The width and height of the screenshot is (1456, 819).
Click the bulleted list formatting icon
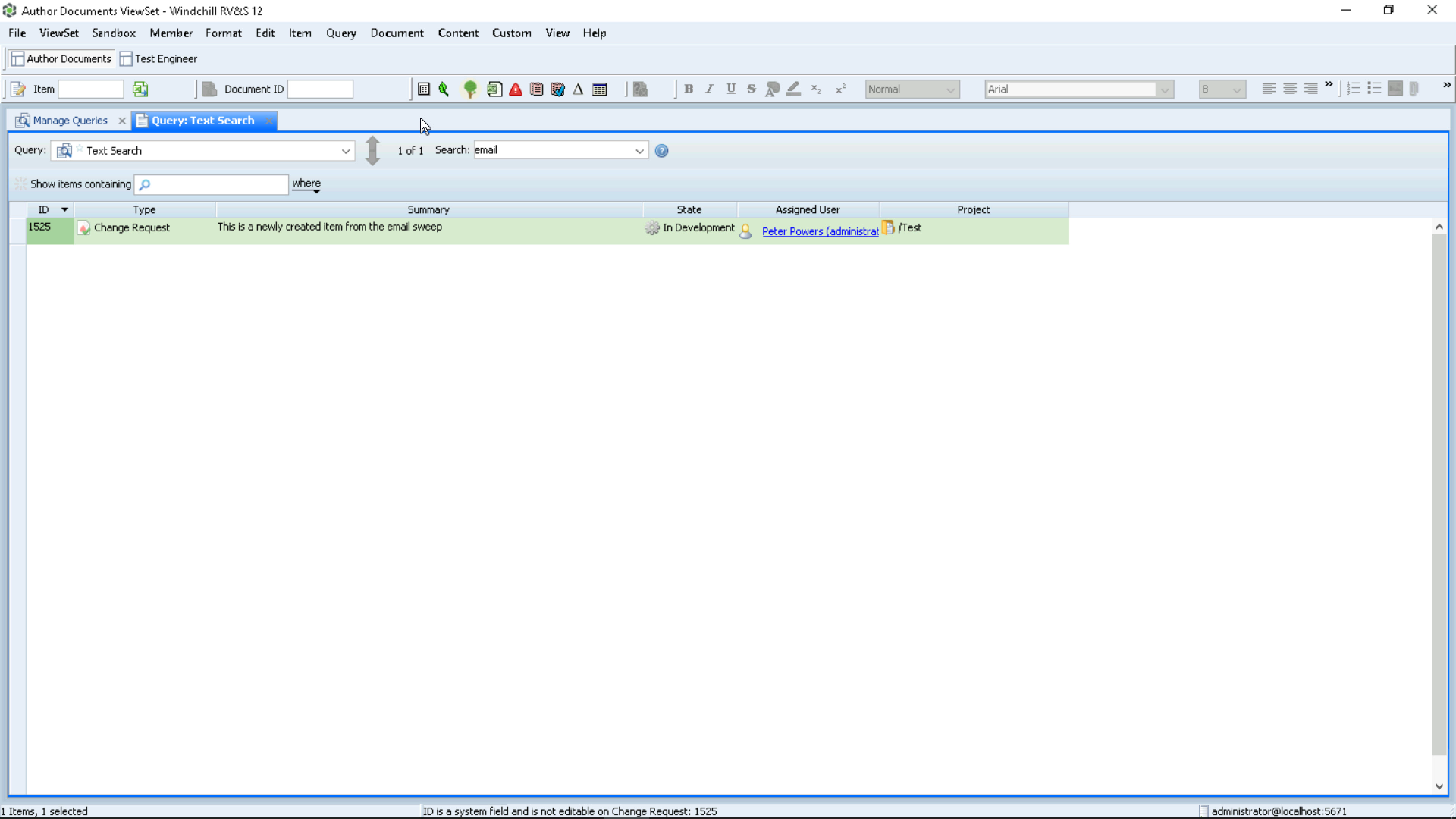click(1374, 89)
